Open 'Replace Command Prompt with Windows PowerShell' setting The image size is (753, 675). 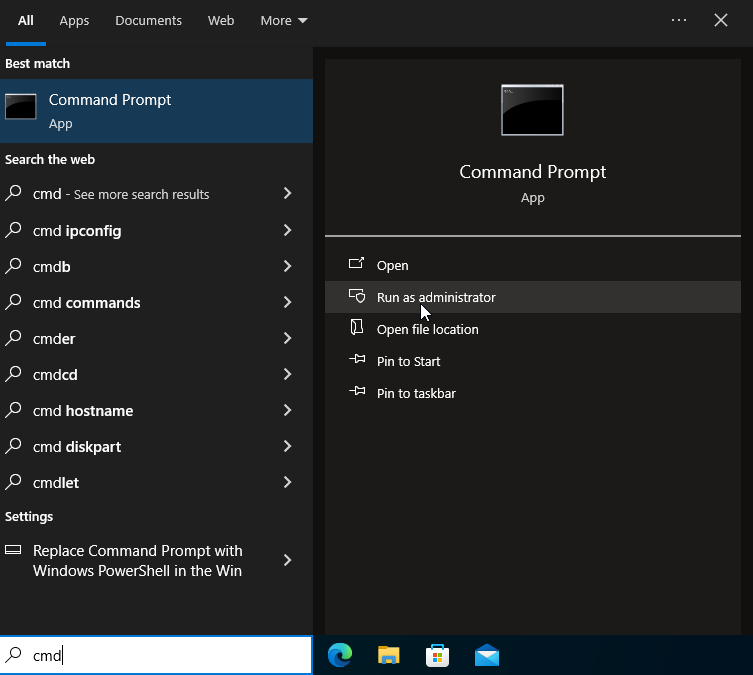[x=156, y=560]
